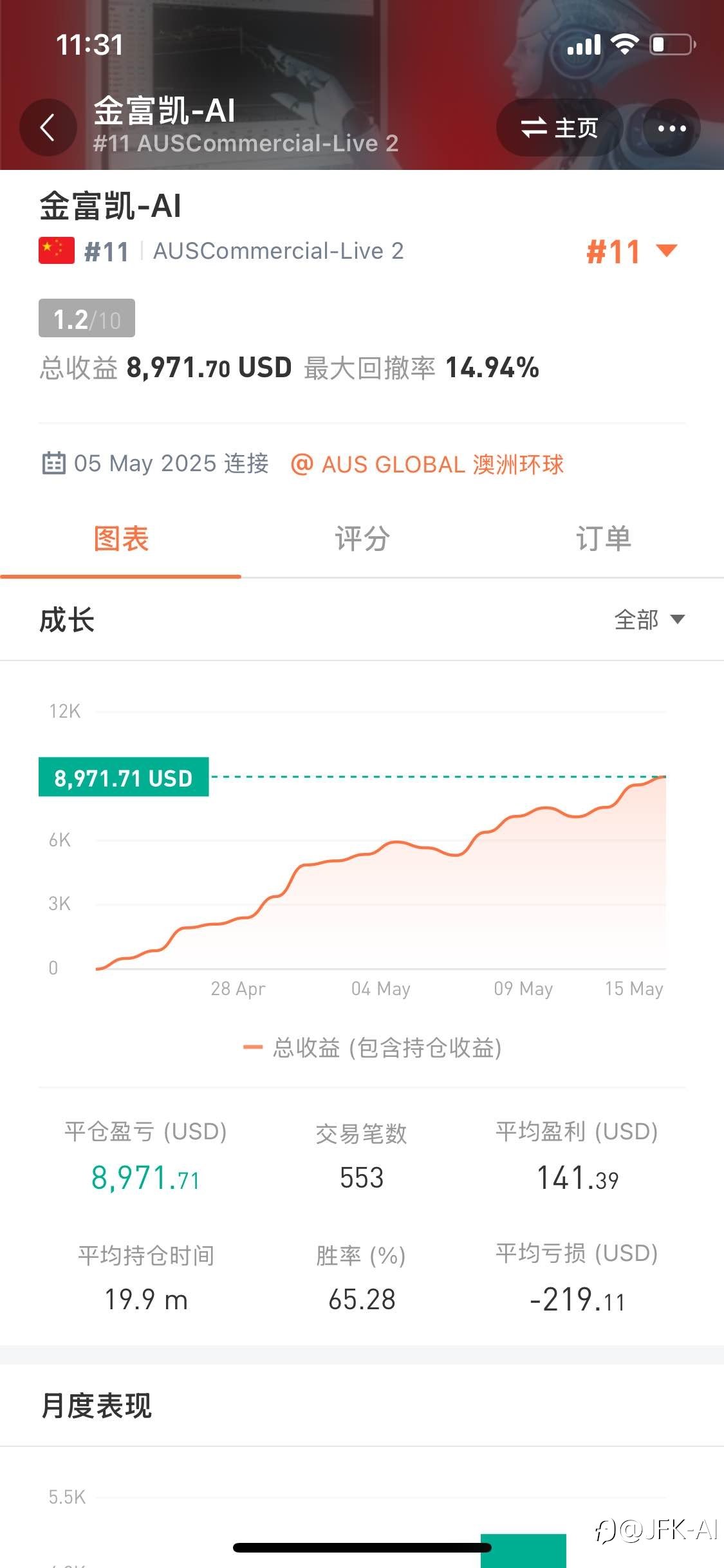Tap the green monthly performance bar
724x1568 pixels.
click(524, 1551)
